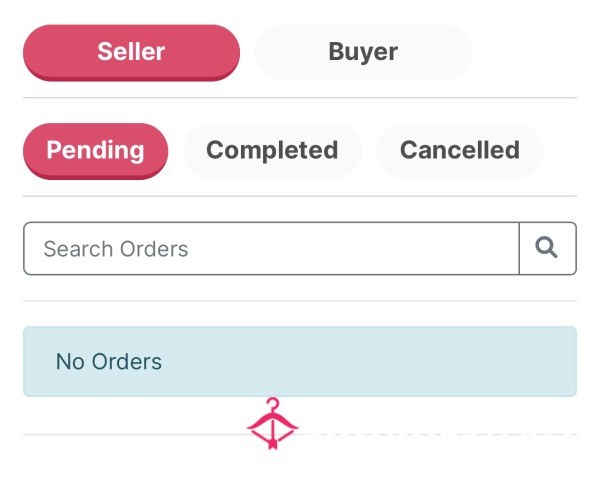The image size is (600, 478).
Task: Focus the Search Orders placeholder text
Action: click(x=116, y=249)
